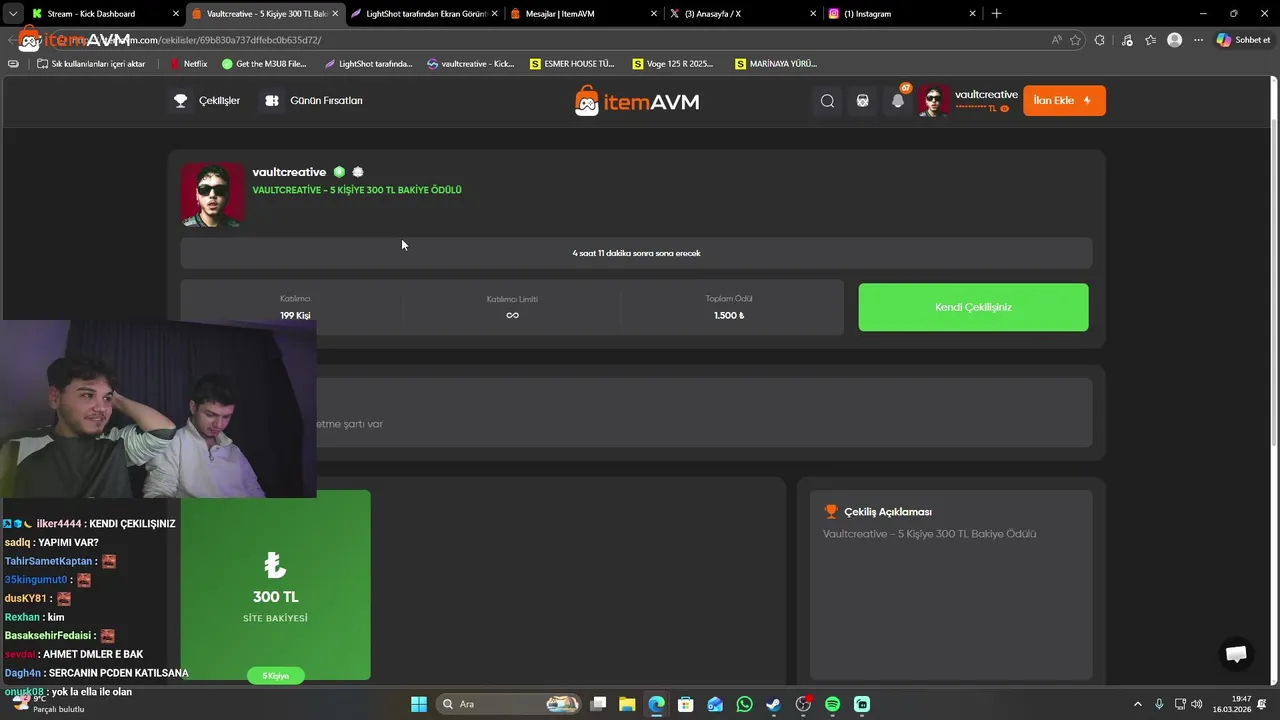The height and width of the screenshot is (720, 1280).
Task: Open browser profile avatar icon
Action: pyautogui.click(x=1175, y=40)
